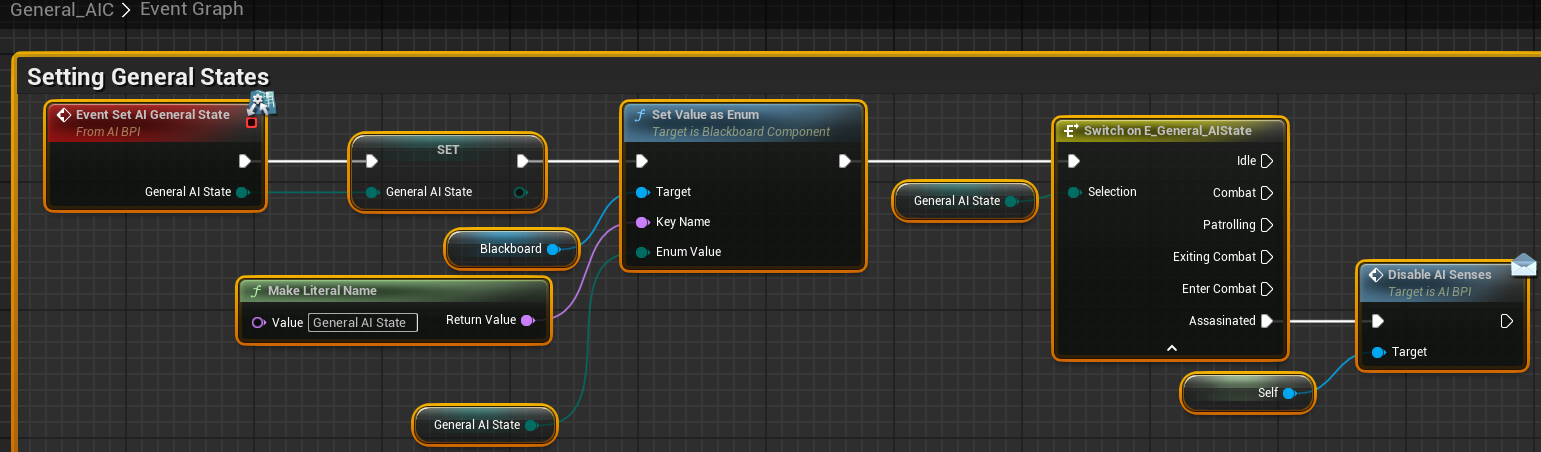Click Set Value as Enum exec output pin
Screen dimensions: 1541x452
pos(845,161)
